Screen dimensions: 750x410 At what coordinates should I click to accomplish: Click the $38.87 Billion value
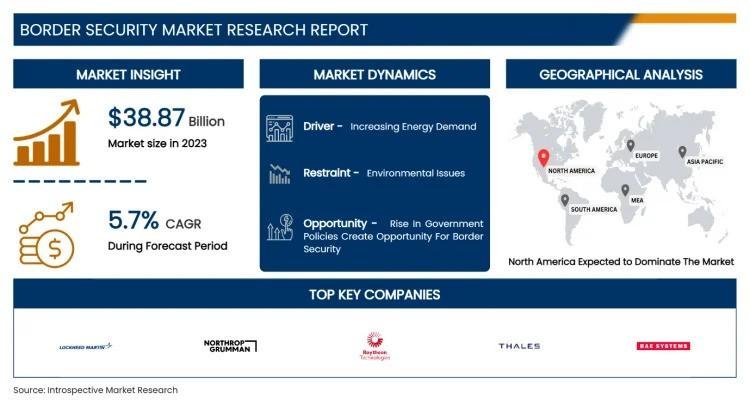point(166,118)
